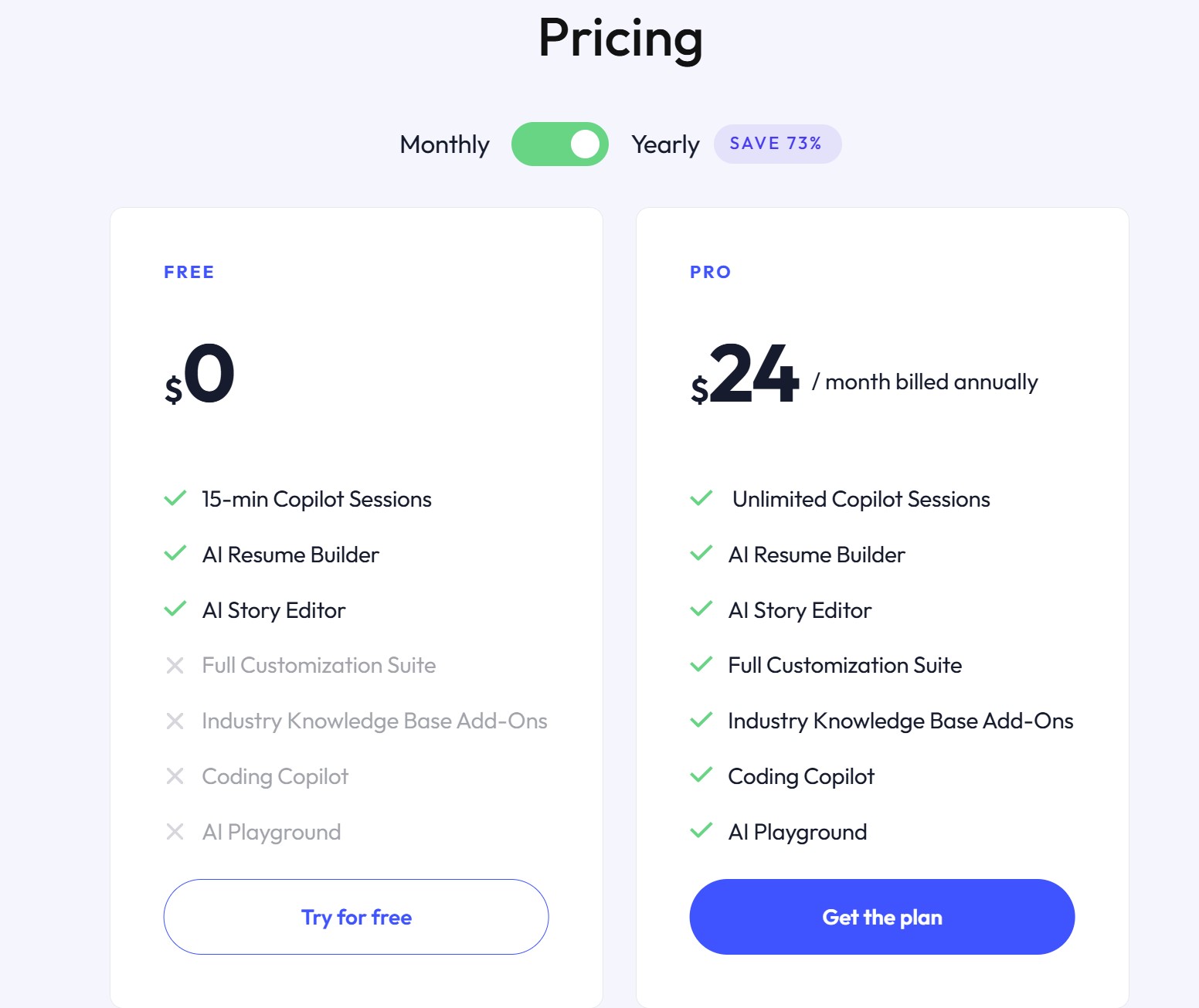Select the Yearly billing label

[665, 144]
